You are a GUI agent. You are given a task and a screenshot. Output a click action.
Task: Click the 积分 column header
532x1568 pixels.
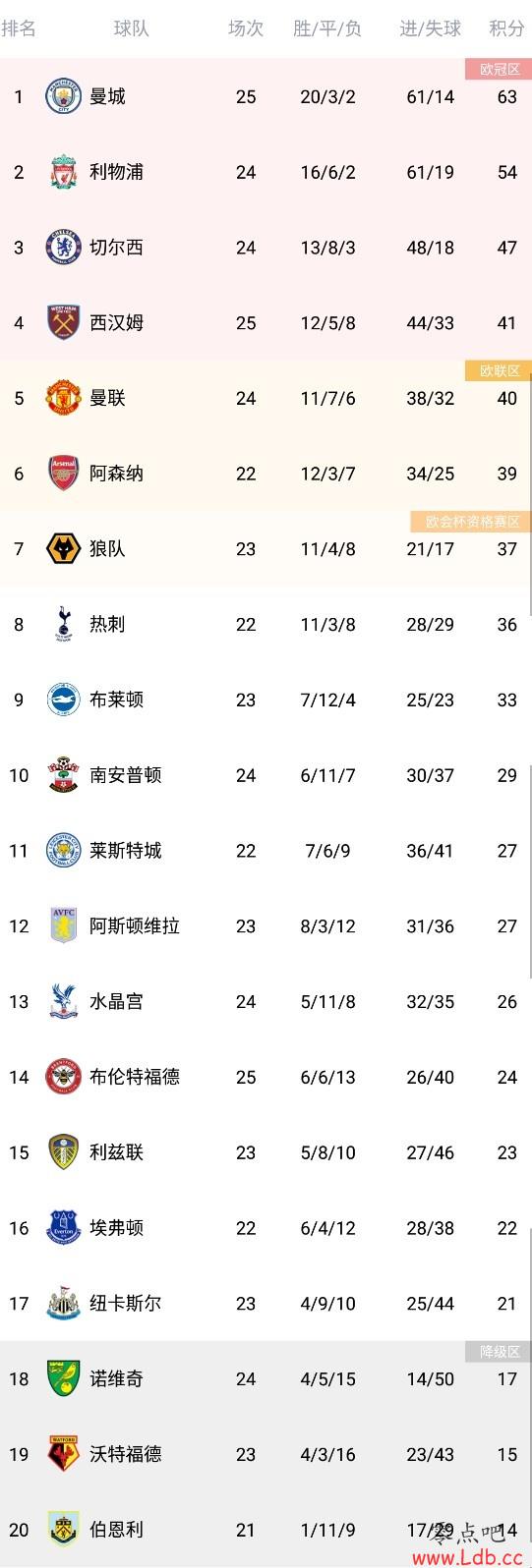point(506,28)
